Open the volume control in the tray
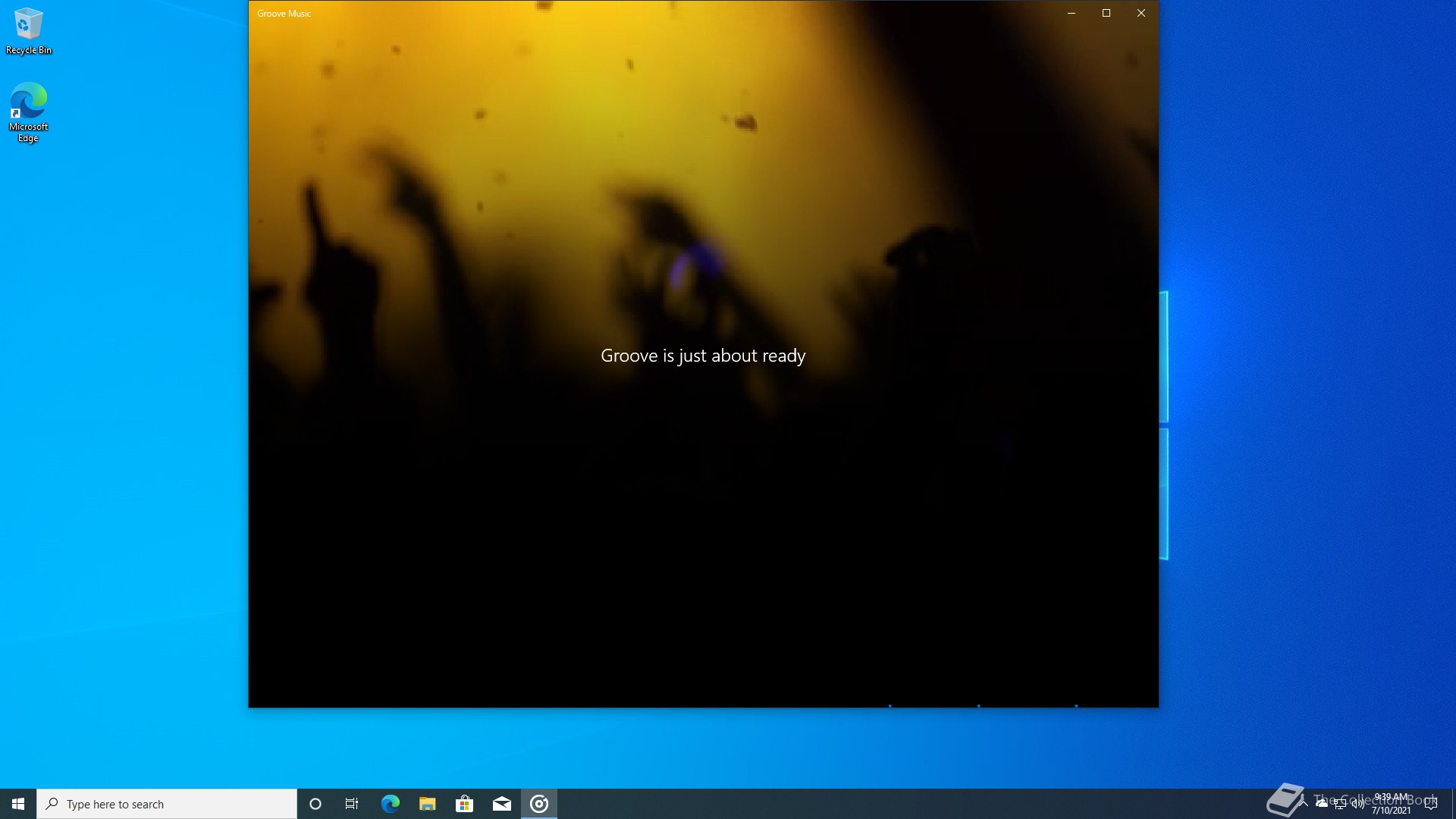 [1358, 803]
